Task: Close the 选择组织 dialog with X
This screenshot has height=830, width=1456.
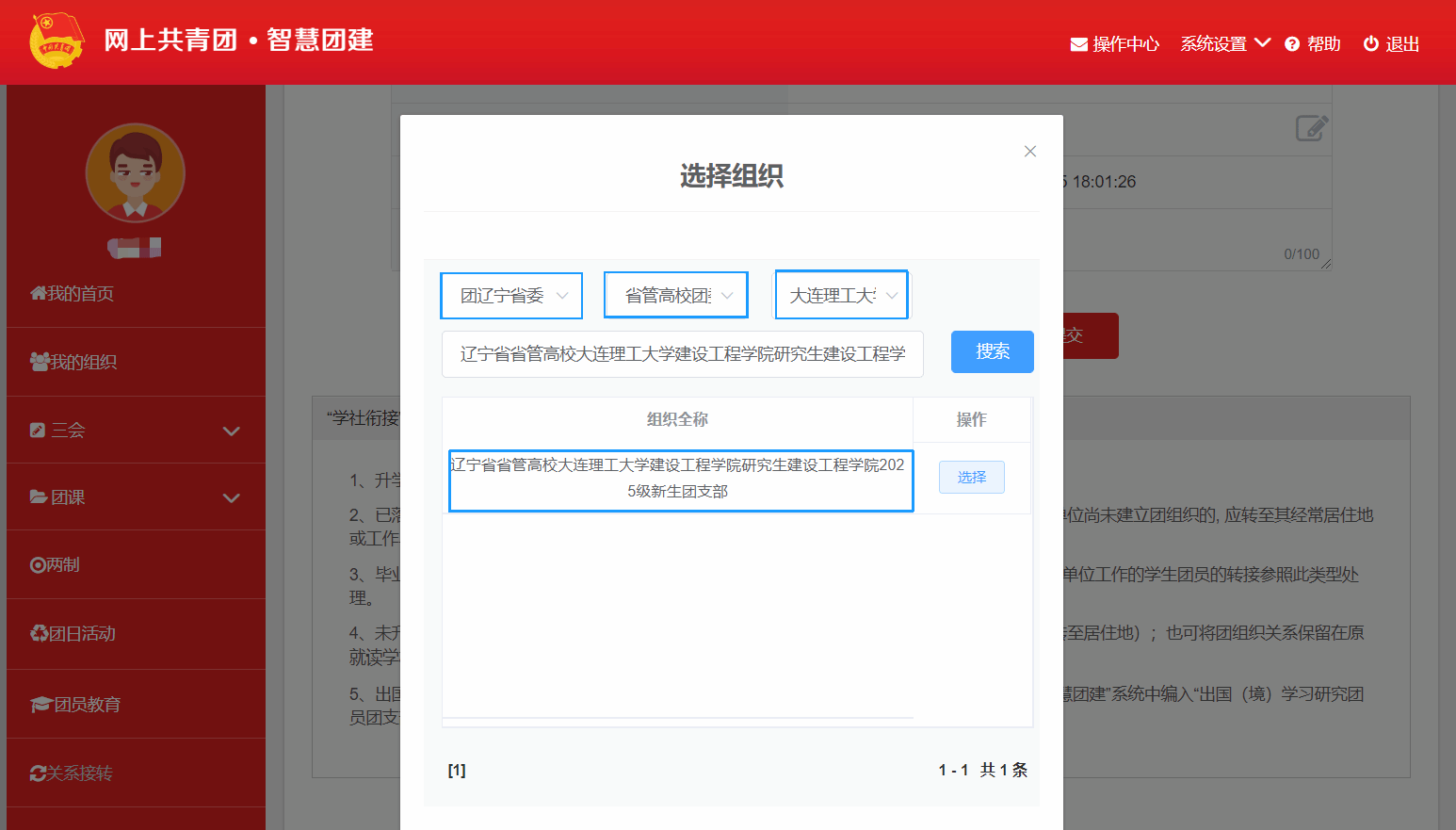Action: coord(1030,152)
